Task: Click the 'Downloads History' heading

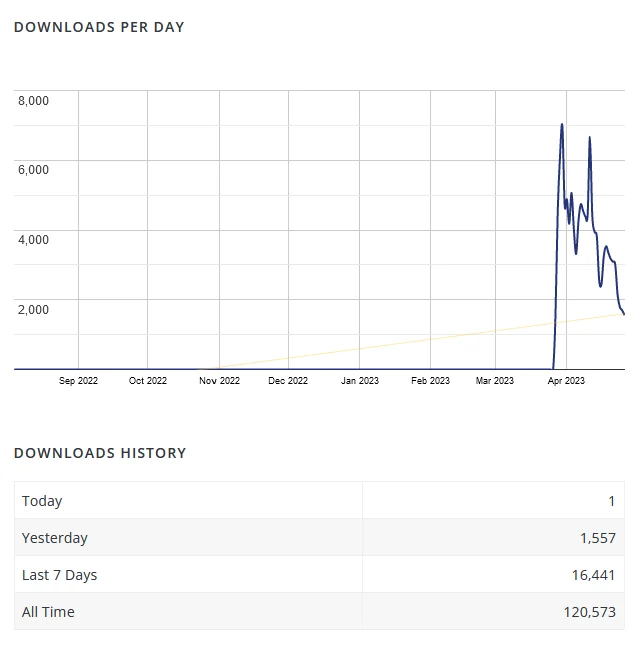Action: click(x=100, y=453)
